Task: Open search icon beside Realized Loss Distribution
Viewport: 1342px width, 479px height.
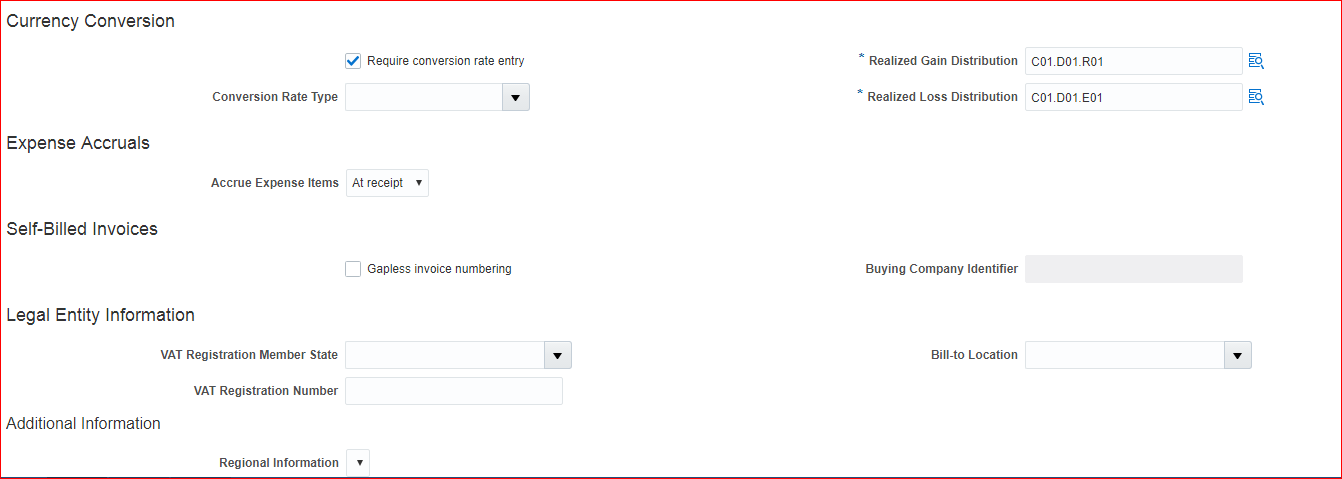Action: pos(1256,97)
